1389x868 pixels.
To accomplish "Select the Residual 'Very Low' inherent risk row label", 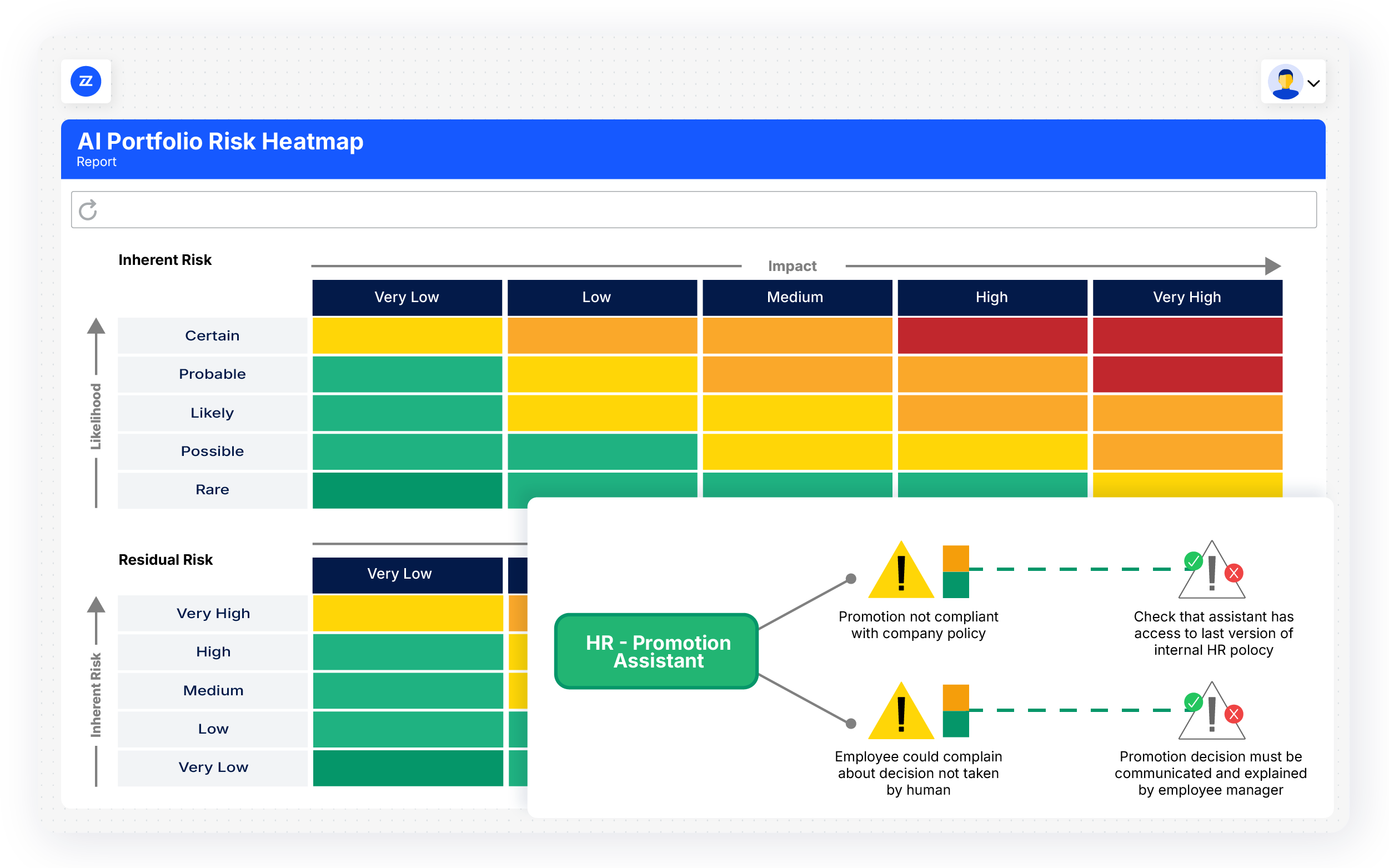I will tap(213, 767).
